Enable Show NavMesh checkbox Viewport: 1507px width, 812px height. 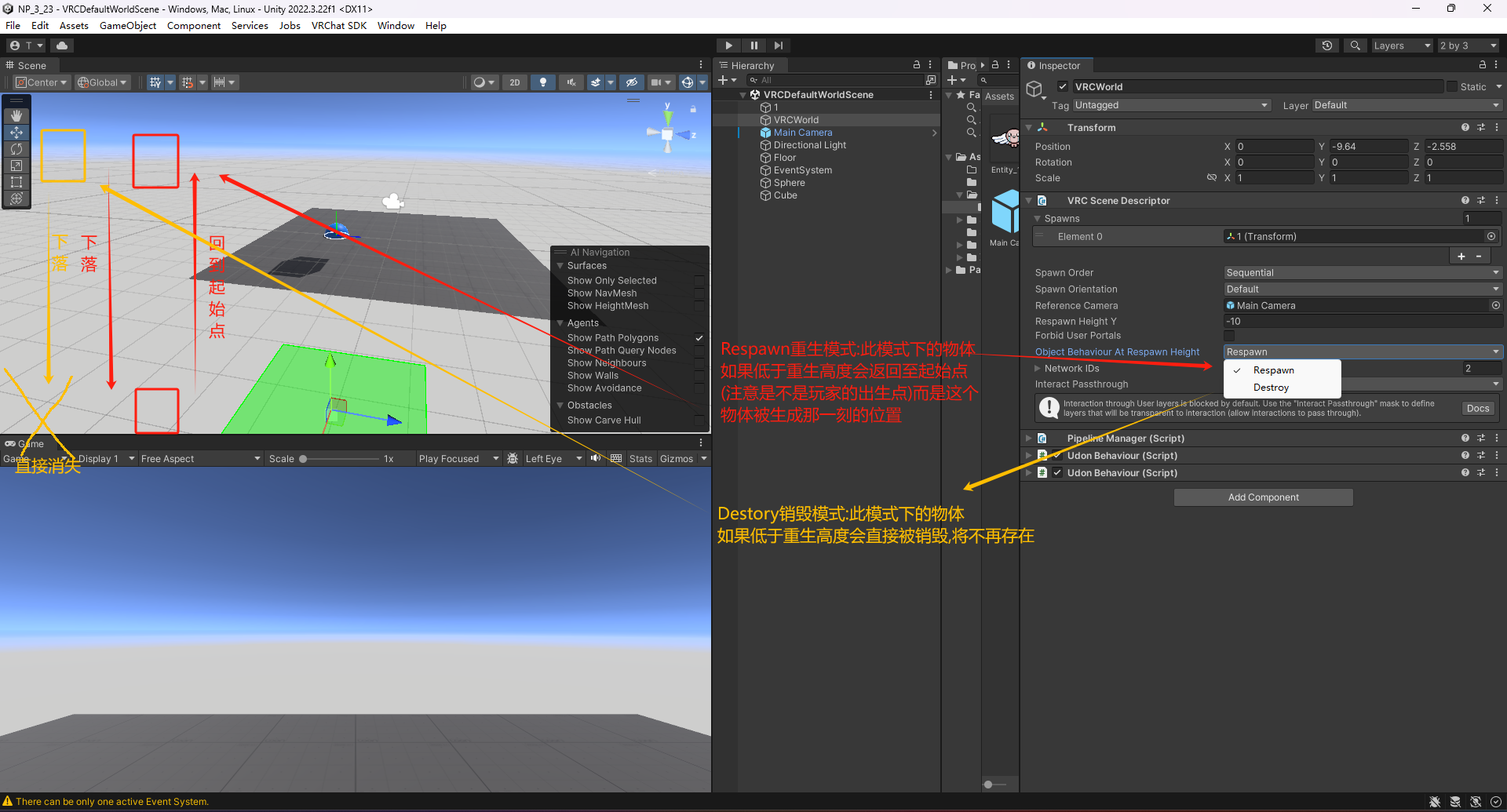pos(699,293)
